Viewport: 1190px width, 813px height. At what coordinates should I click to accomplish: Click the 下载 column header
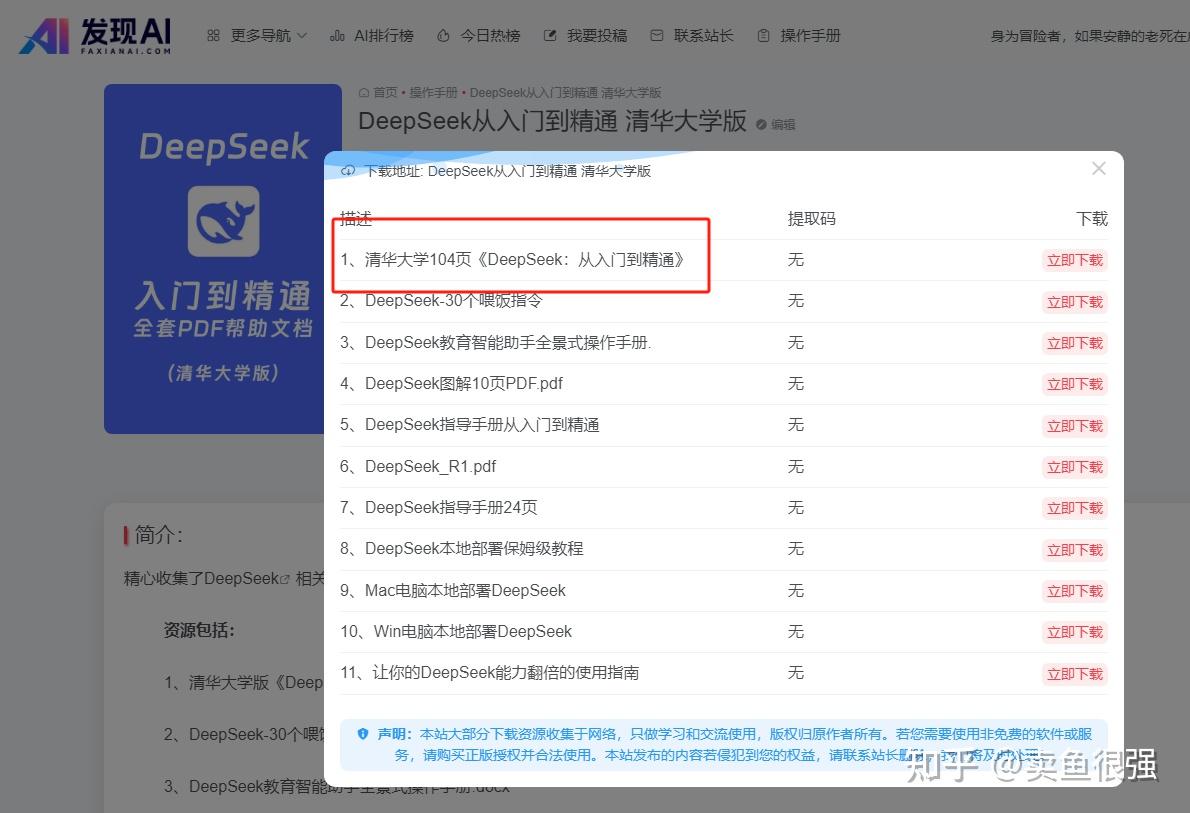tap(1091, 219)
